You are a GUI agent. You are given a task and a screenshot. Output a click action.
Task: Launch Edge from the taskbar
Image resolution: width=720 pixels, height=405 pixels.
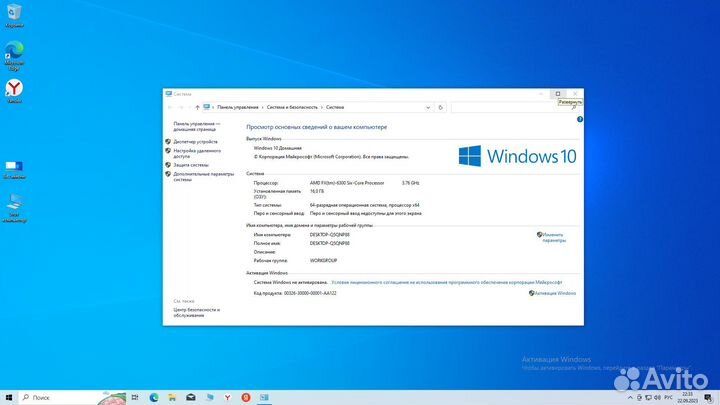153,397
